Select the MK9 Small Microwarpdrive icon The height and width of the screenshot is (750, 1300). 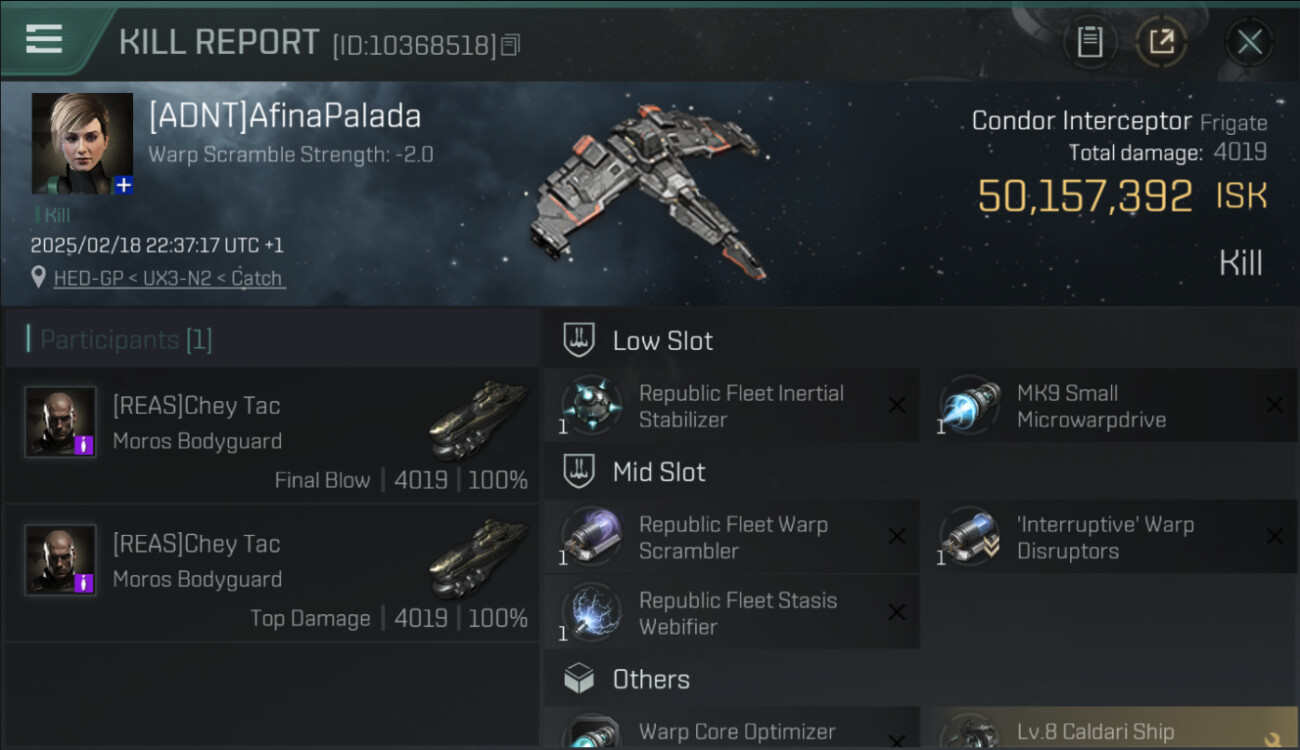coord(969,406)
